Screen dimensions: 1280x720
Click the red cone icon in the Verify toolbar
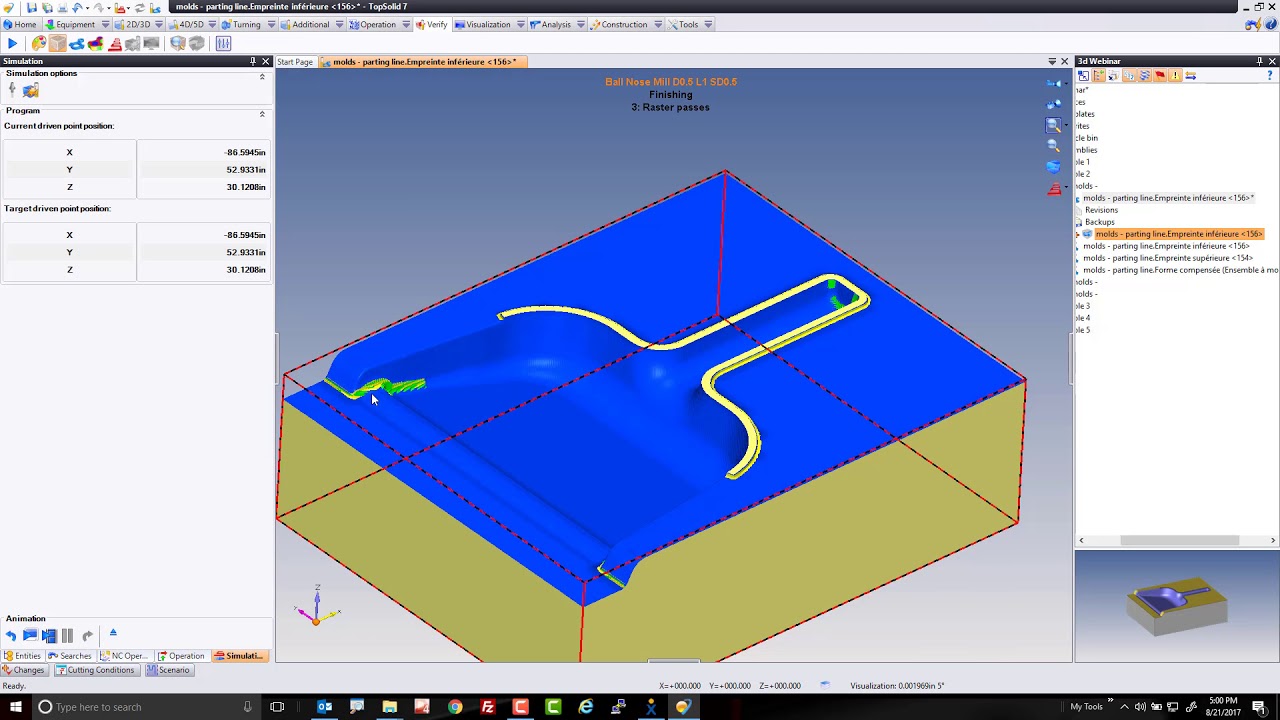pyautogui.click(x=115, y=43)
